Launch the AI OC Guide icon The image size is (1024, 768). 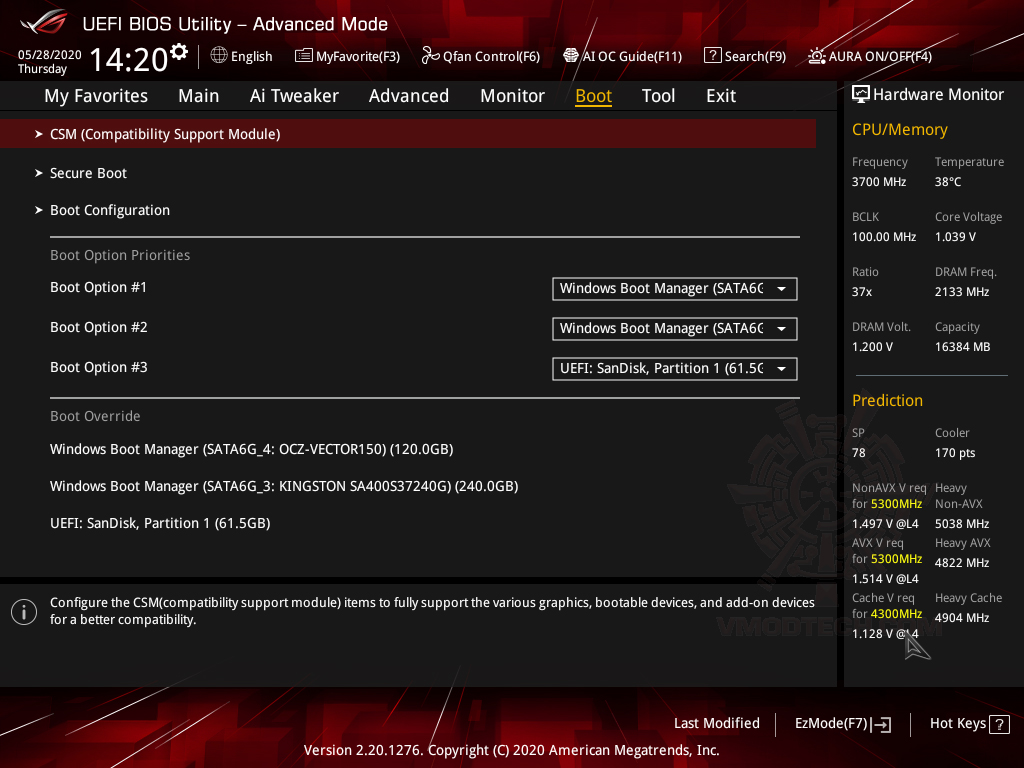(x=571, y=56)
